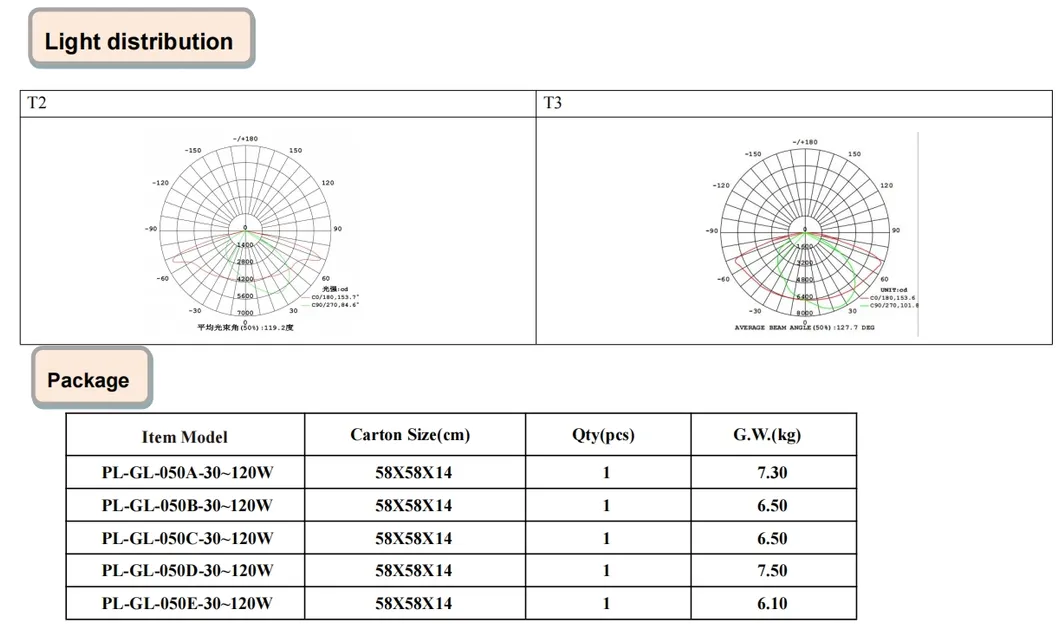
Task: Click the Package heading badge
Action: tap(92, 378)
